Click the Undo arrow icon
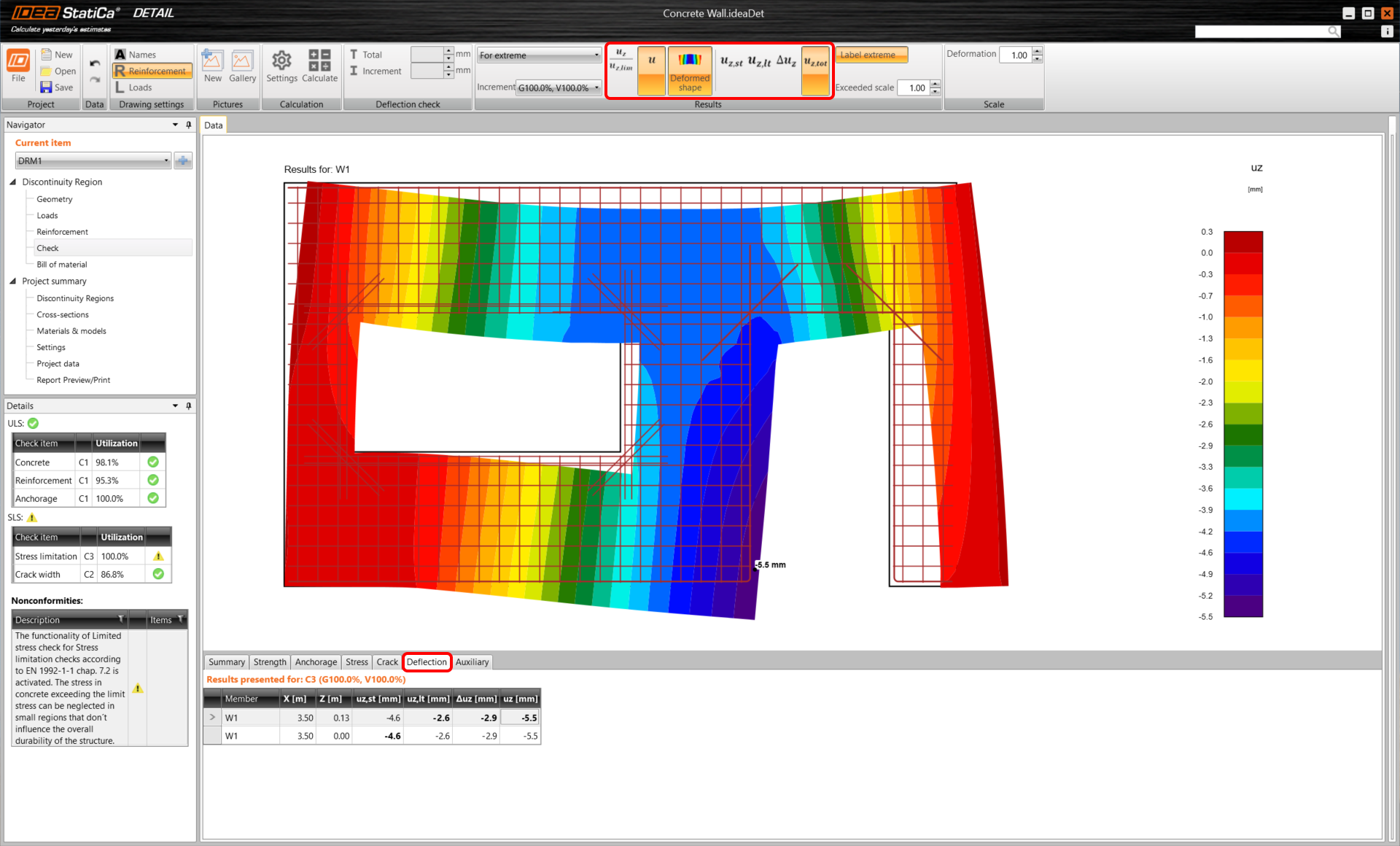 pyautogui.click(x=95, y=63)
